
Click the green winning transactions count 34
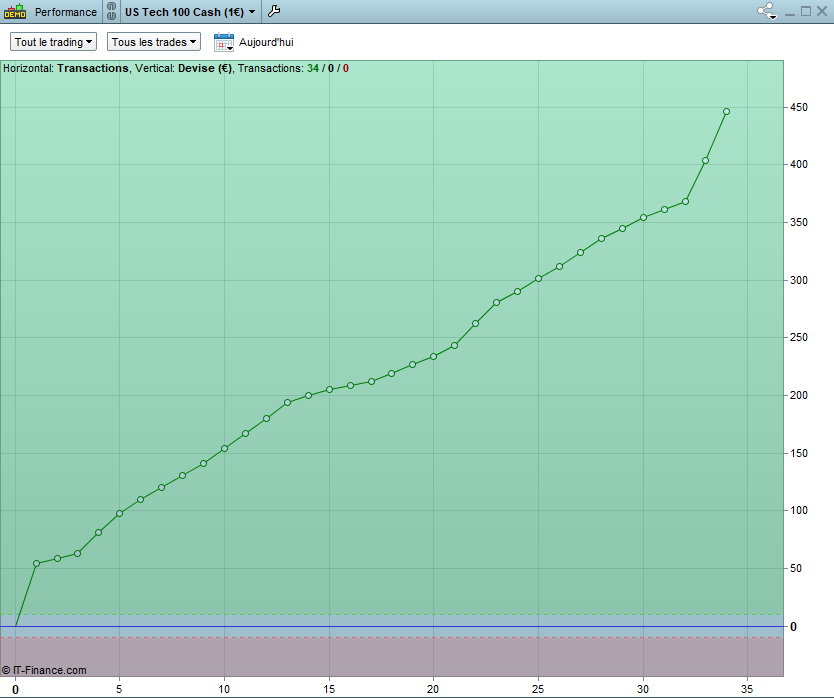tap(313, 69)
